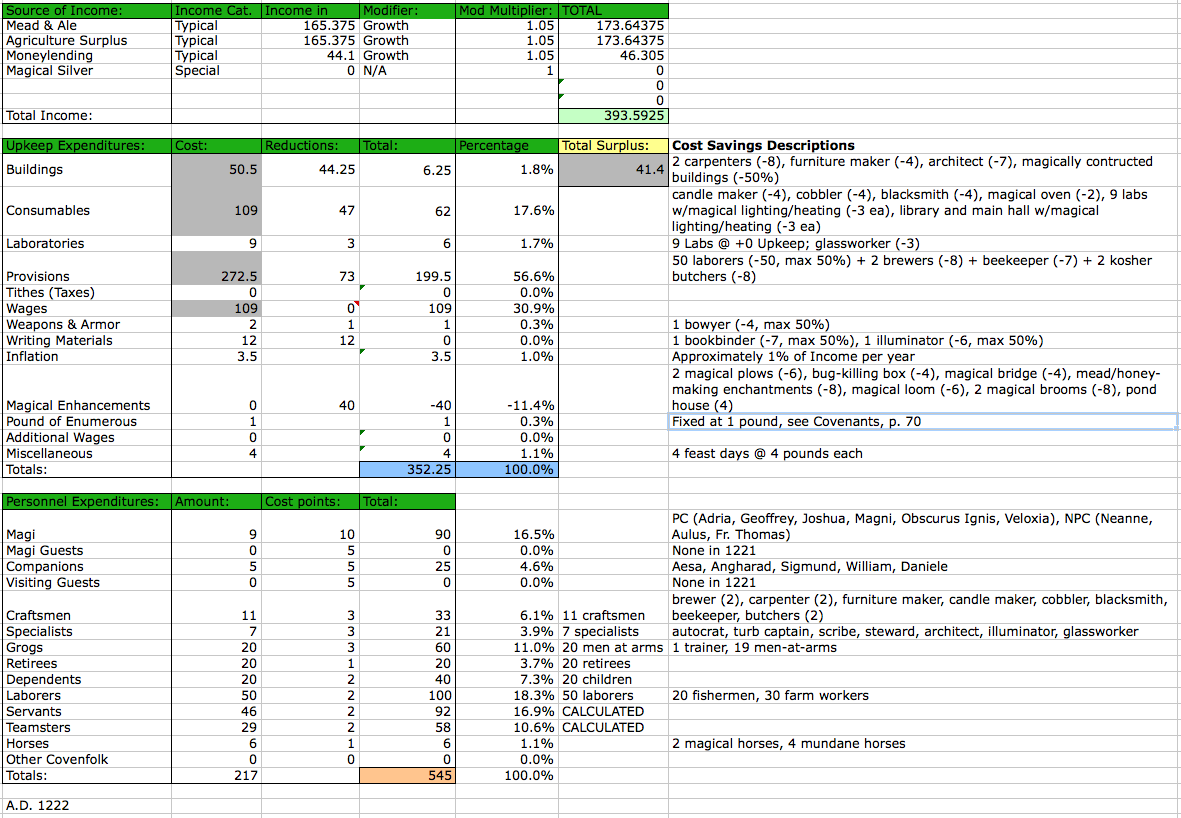
Task: Click the "Companions" cell
Action: tap(87, 566)
